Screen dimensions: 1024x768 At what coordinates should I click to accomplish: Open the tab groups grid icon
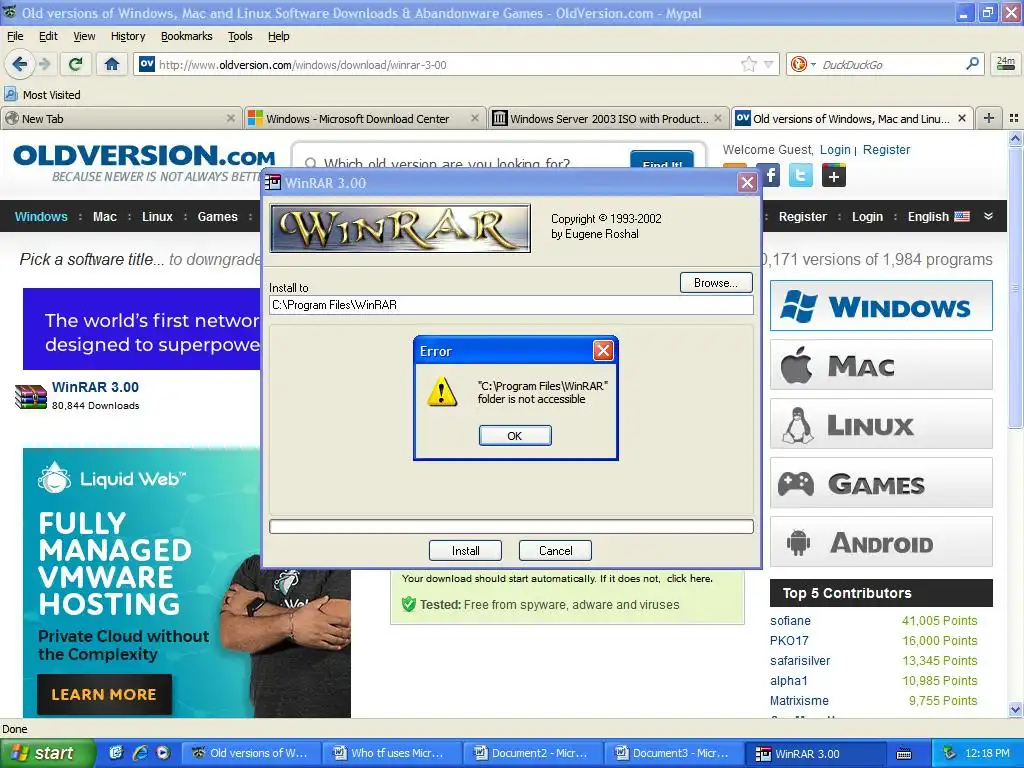(x=1014, y=118)
